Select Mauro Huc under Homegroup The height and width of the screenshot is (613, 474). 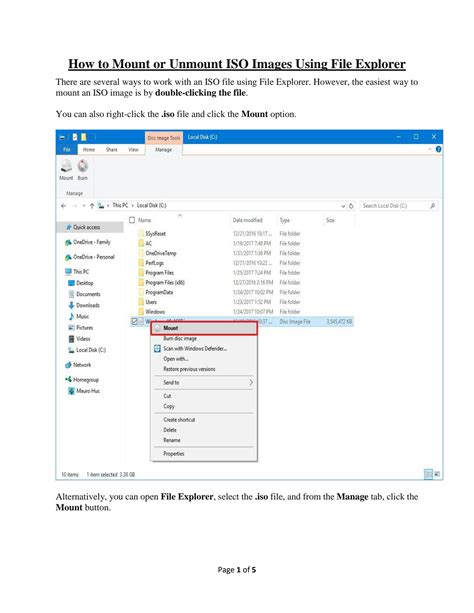(x=84, y=391)
